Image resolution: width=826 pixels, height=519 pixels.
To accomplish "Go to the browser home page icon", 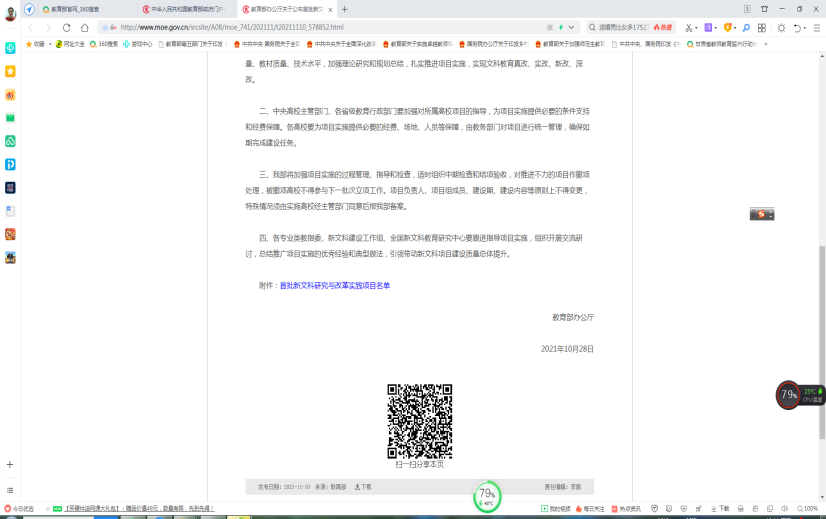I will (84, 28).
